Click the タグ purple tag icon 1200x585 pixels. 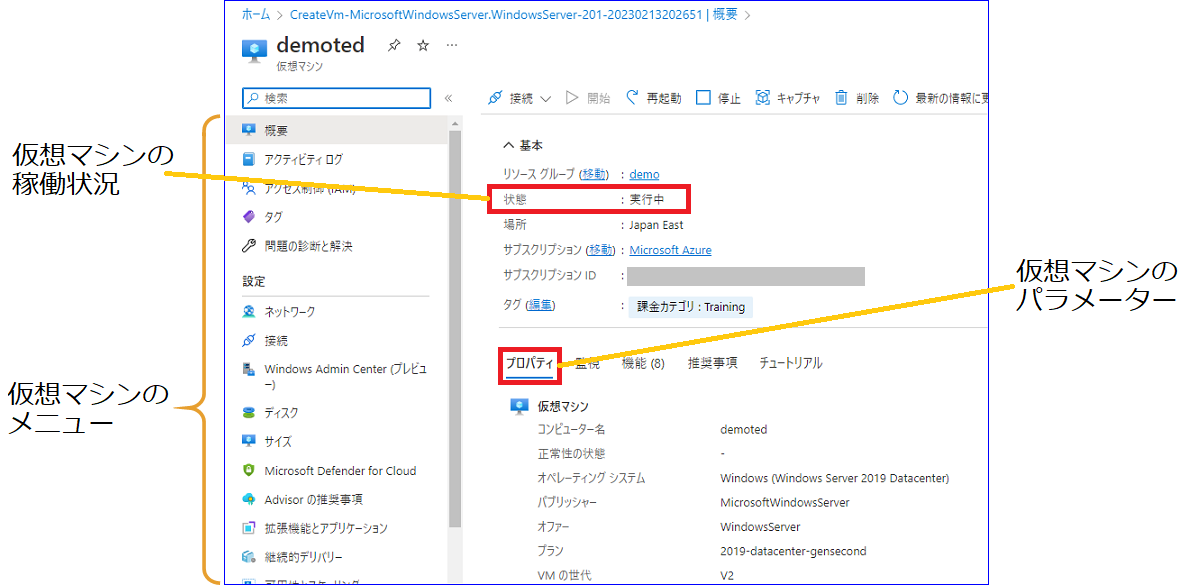[x=249, y=217]
